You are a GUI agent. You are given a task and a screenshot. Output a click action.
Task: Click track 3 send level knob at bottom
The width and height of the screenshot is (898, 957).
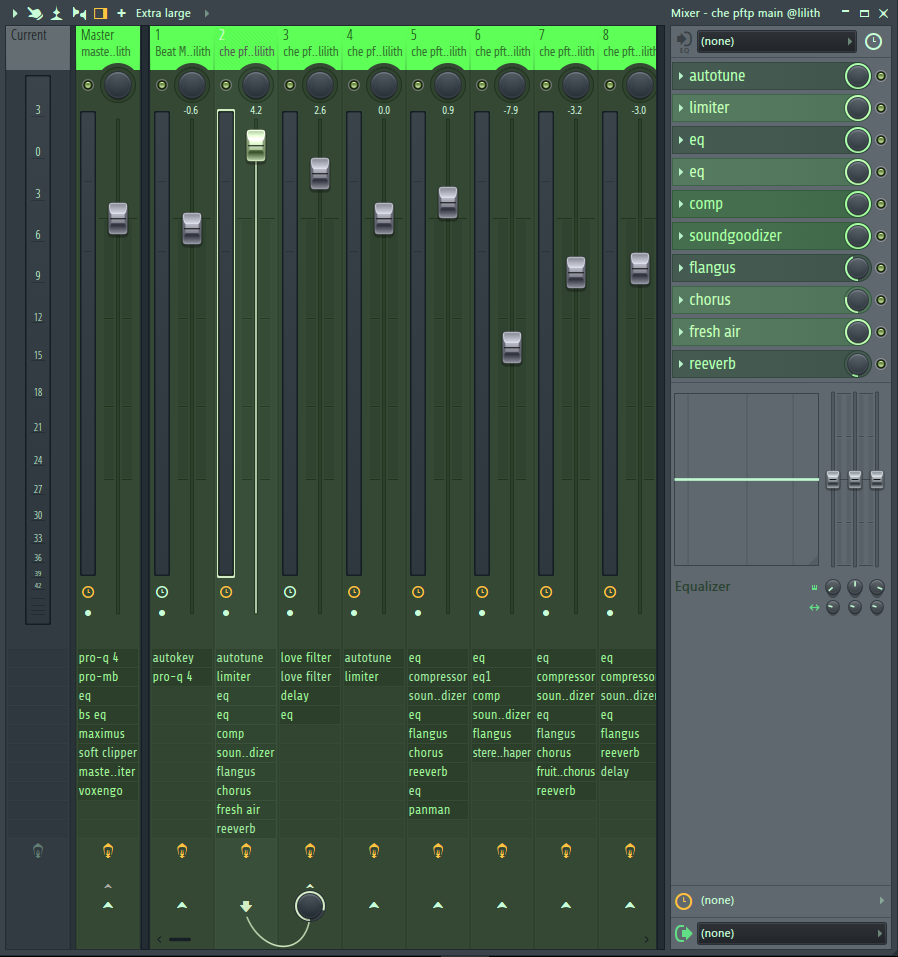coord(310,906)
